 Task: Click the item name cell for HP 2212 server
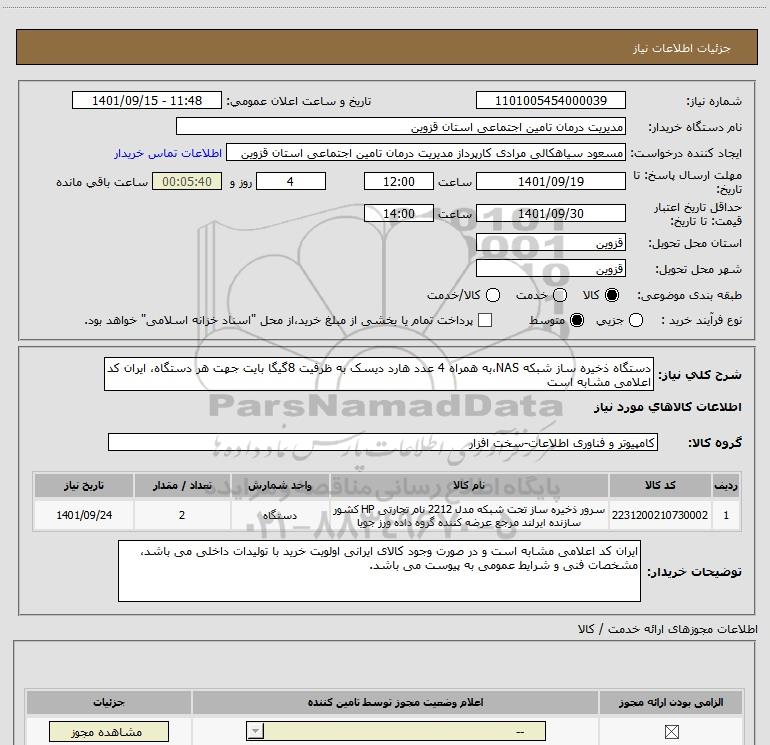[x=469, y=516]
